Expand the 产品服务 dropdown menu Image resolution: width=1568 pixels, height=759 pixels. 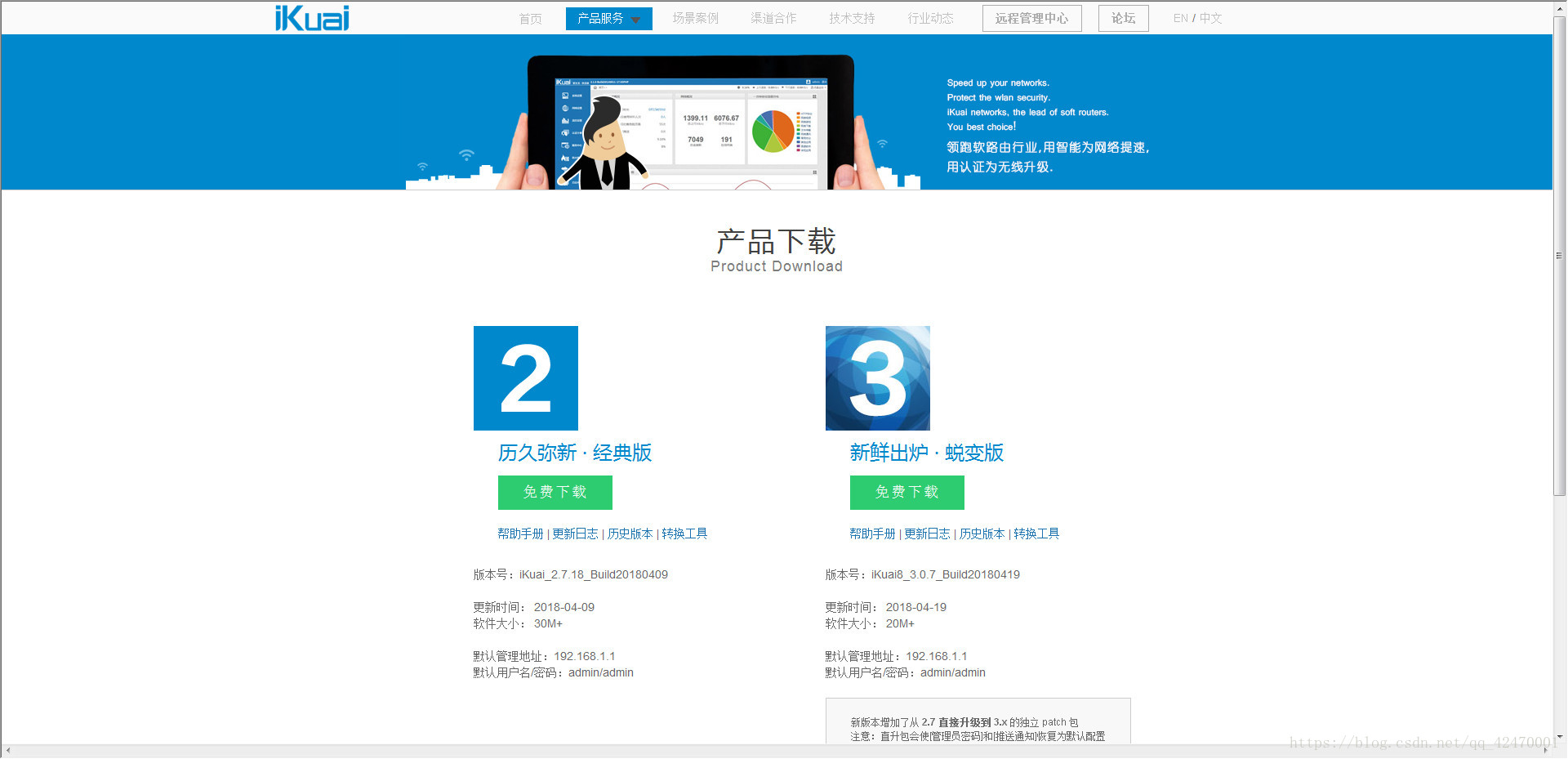608,18
